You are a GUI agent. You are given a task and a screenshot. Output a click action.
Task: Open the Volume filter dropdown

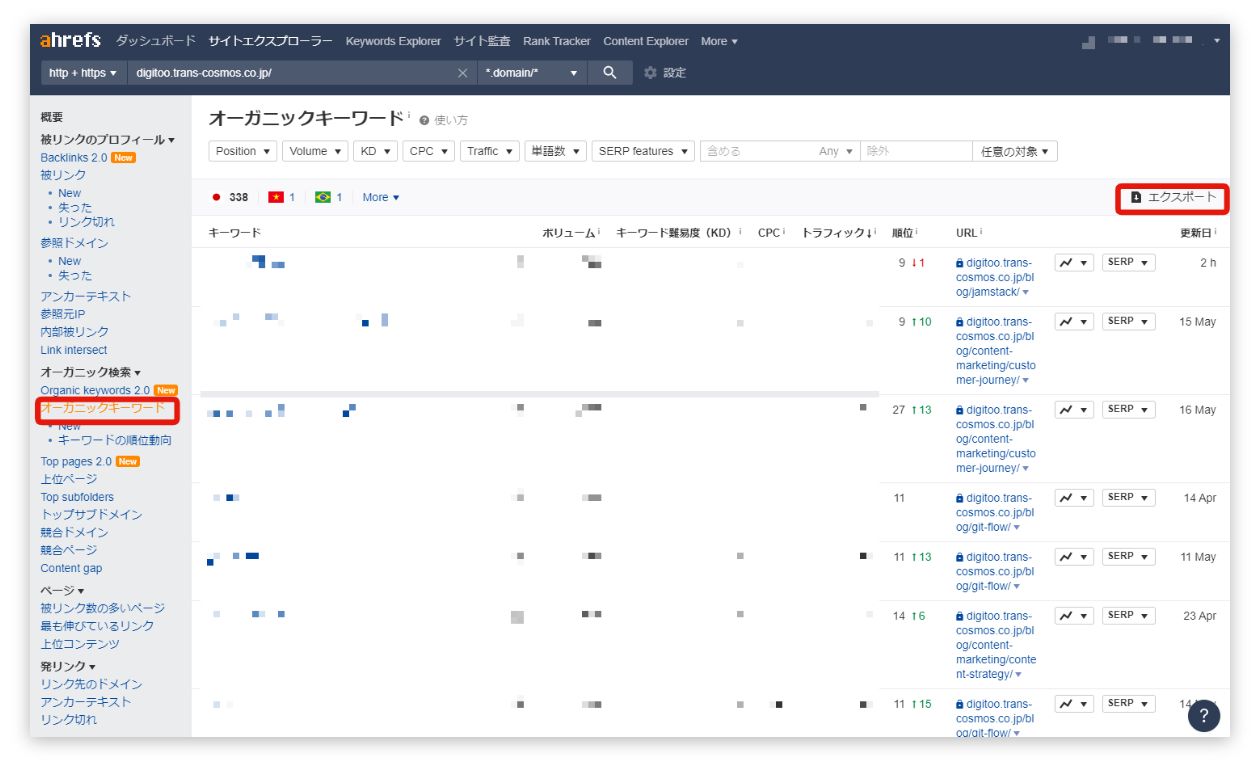[315, 152]
